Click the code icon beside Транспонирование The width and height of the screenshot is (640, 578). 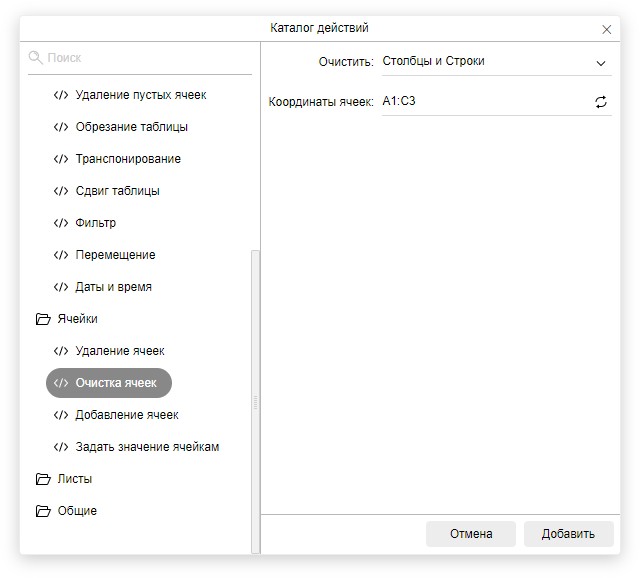point(61,159)
